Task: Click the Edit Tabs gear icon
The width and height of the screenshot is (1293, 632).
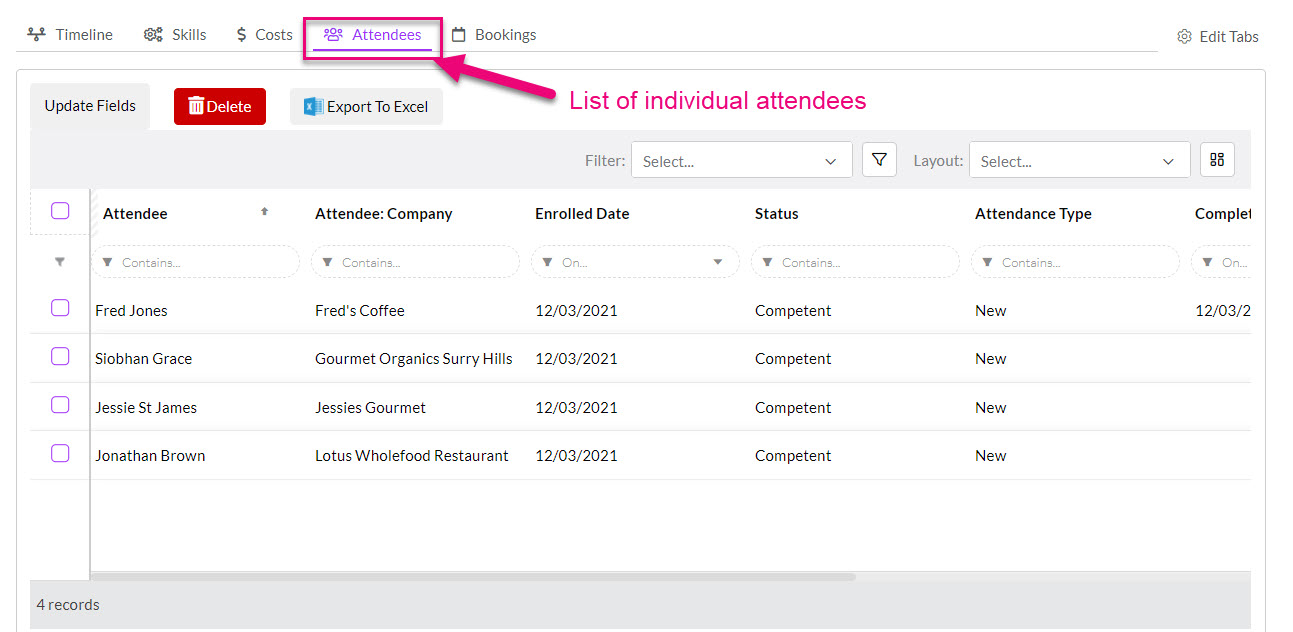Action: (x=1184, y=37)
